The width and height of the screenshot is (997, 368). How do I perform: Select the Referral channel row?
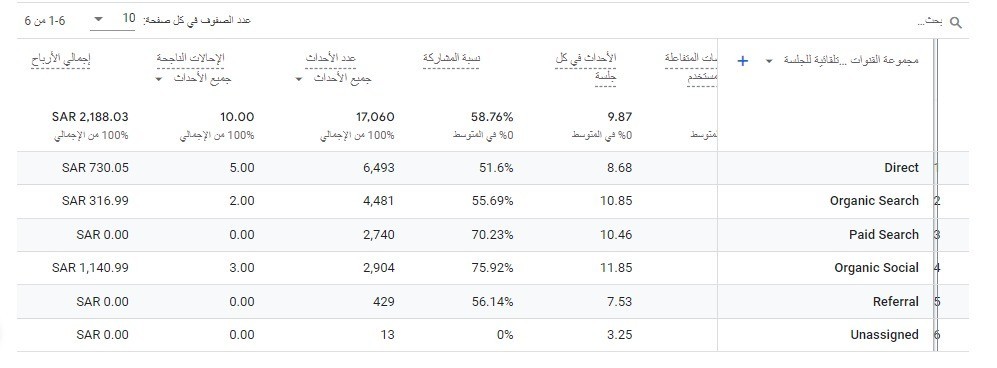[x=493, y=302]
